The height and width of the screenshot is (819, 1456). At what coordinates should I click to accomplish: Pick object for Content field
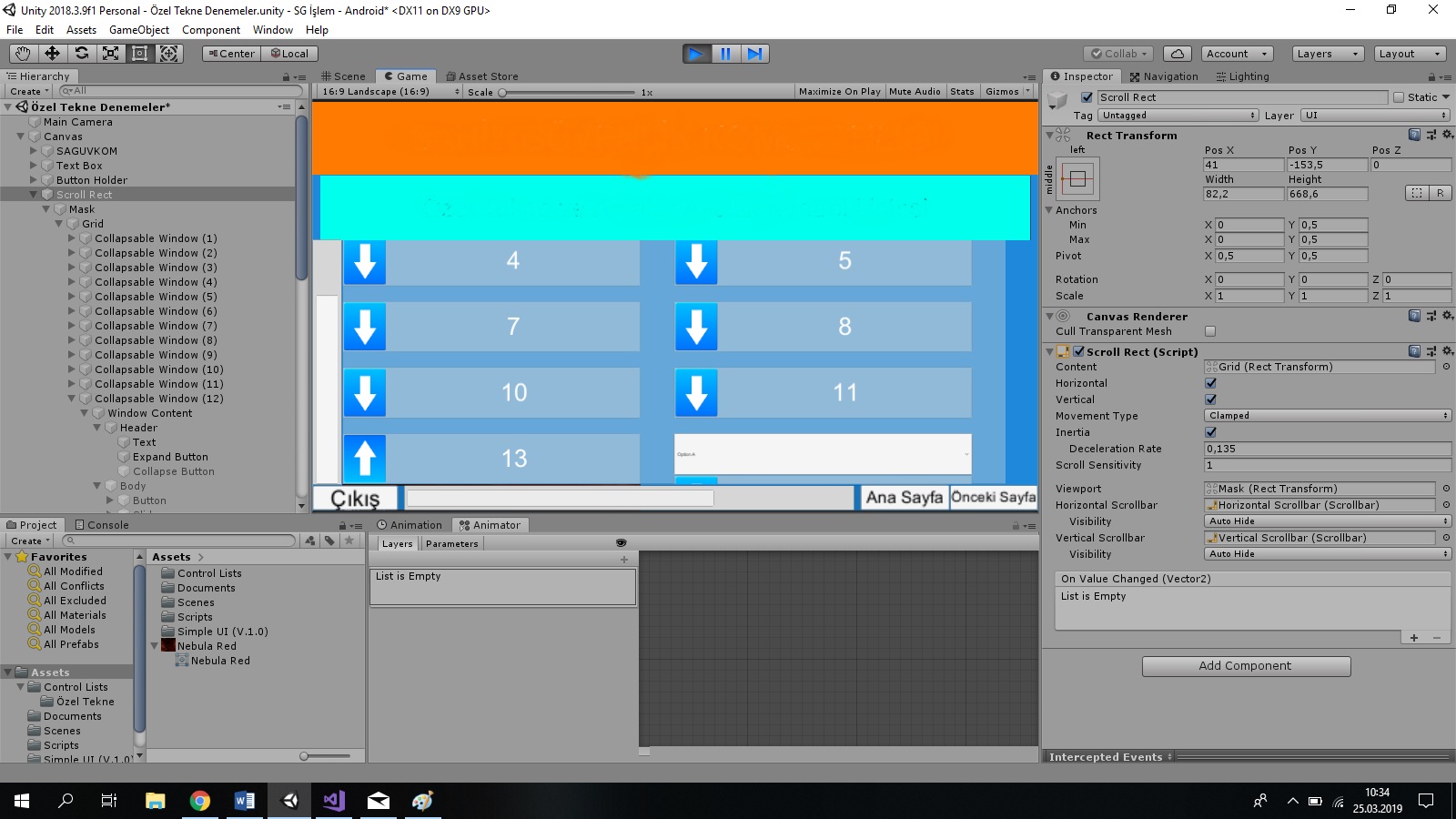pos(1446,367)
